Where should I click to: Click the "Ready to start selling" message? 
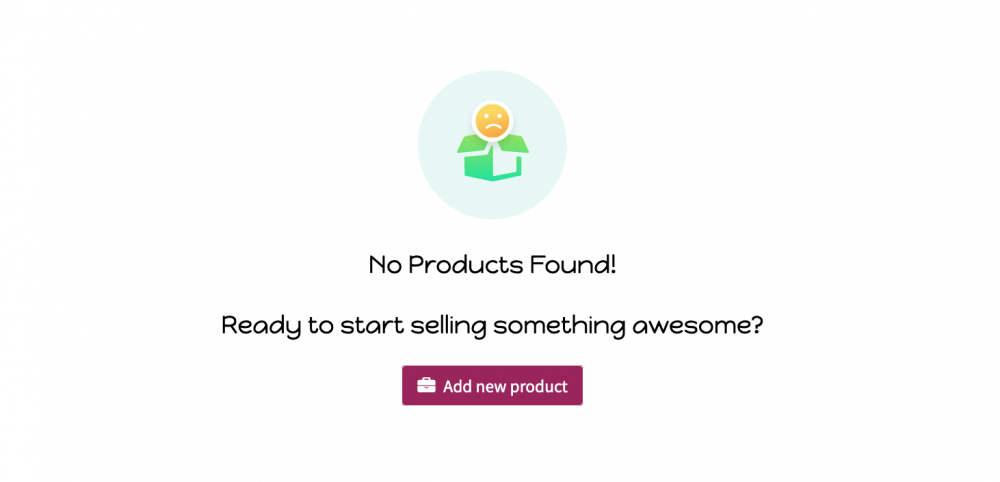click(492, 326)
